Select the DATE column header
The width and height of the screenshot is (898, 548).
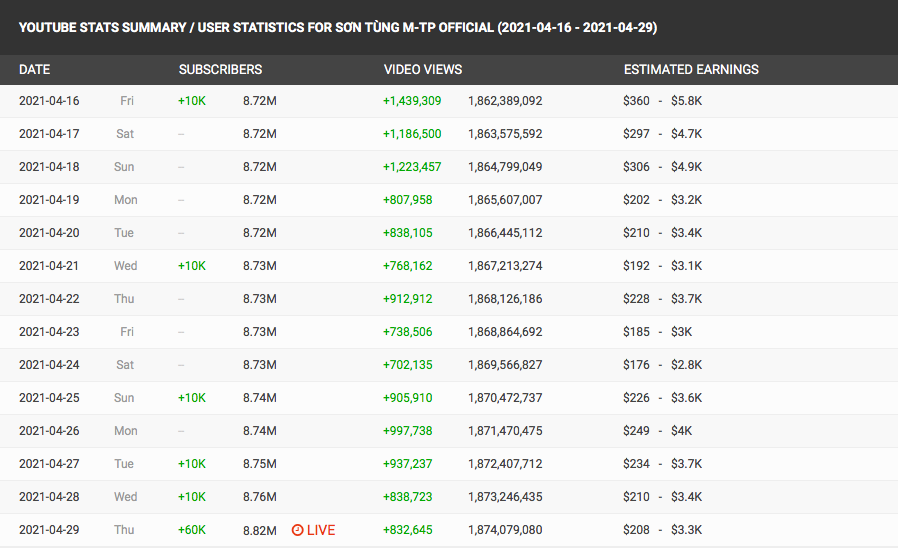pyautogui.click(x=34, y=69)
